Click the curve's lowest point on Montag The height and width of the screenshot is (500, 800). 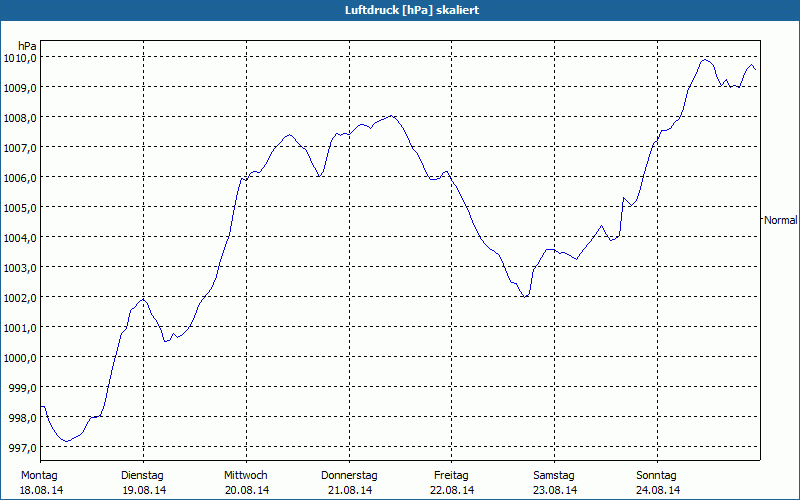[65, 441]
